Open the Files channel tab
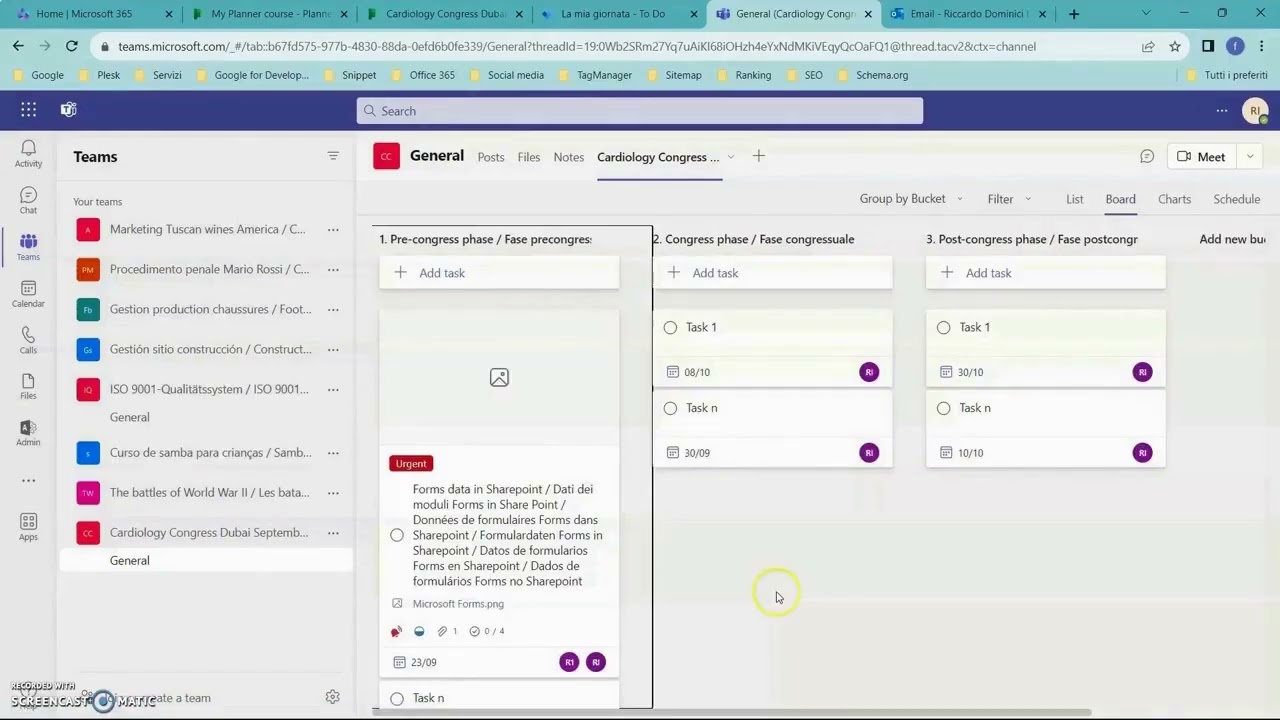1280x720 pixels. pos(529,157)
